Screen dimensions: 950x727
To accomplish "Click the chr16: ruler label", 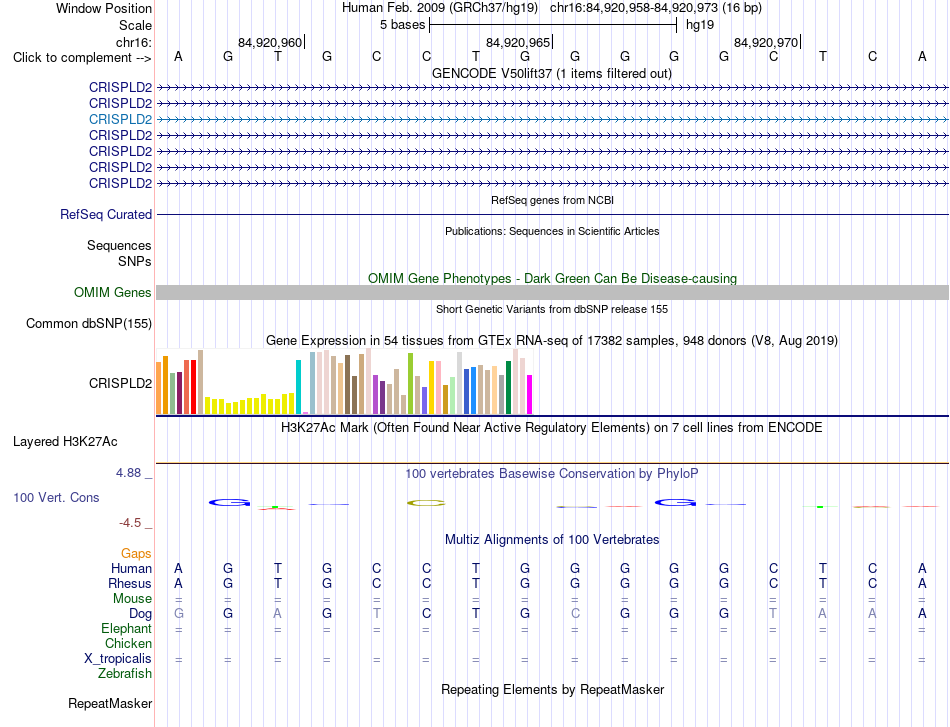I will tap(134, 42).
